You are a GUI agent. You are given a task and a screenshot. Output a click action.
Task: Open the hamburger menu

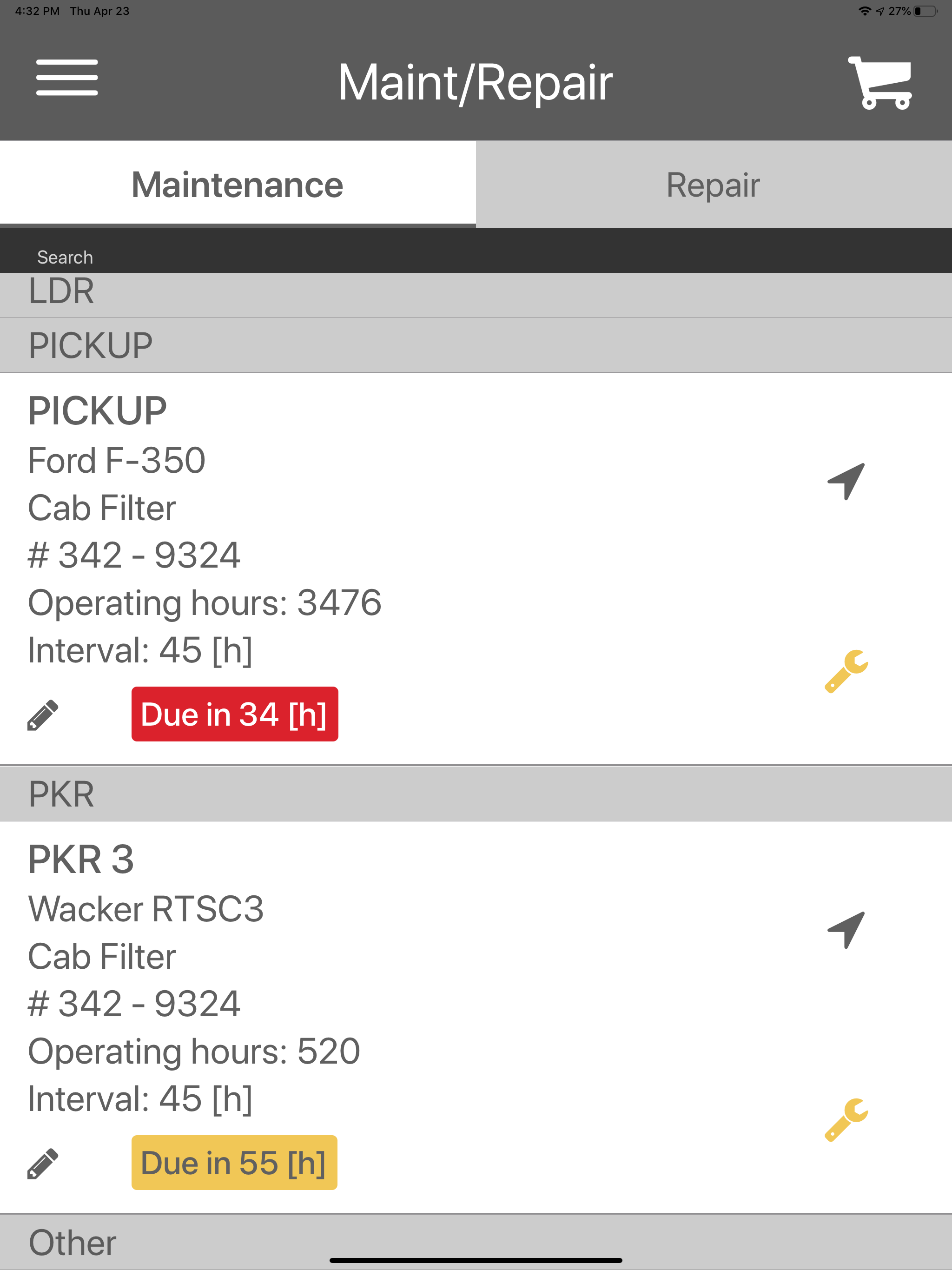click(x=66, y=78)
